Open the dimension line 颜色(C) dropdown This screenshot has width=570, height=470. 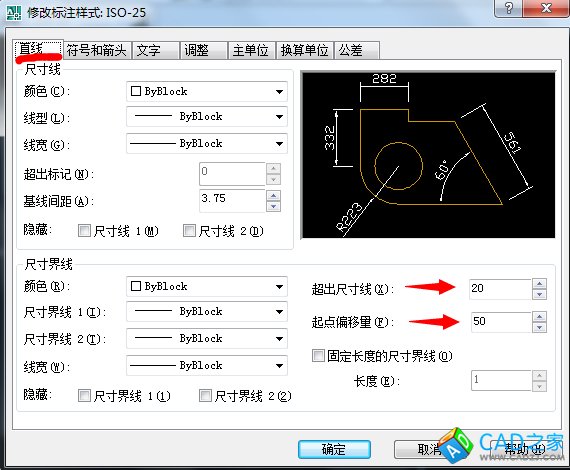click(x=206, y=91)
